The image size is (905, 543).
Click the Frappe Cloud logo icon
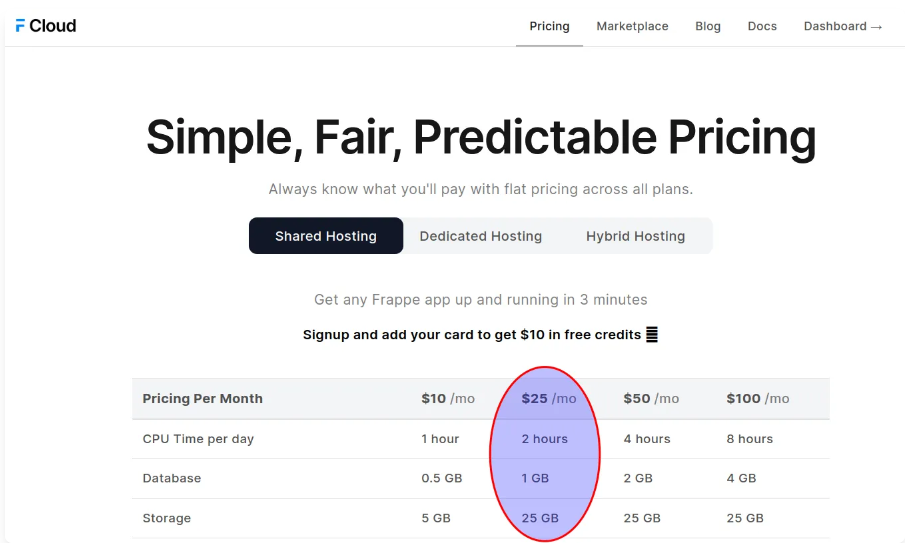(20, 26)
